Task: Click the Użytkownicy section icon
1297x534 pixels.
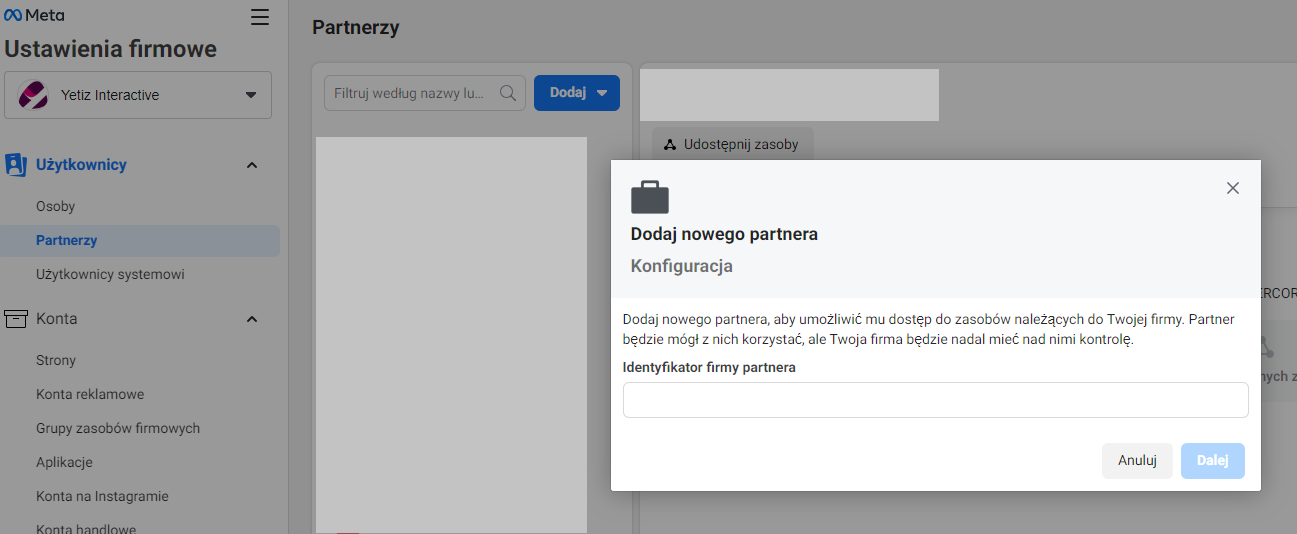Action: [x=15, y=165]
